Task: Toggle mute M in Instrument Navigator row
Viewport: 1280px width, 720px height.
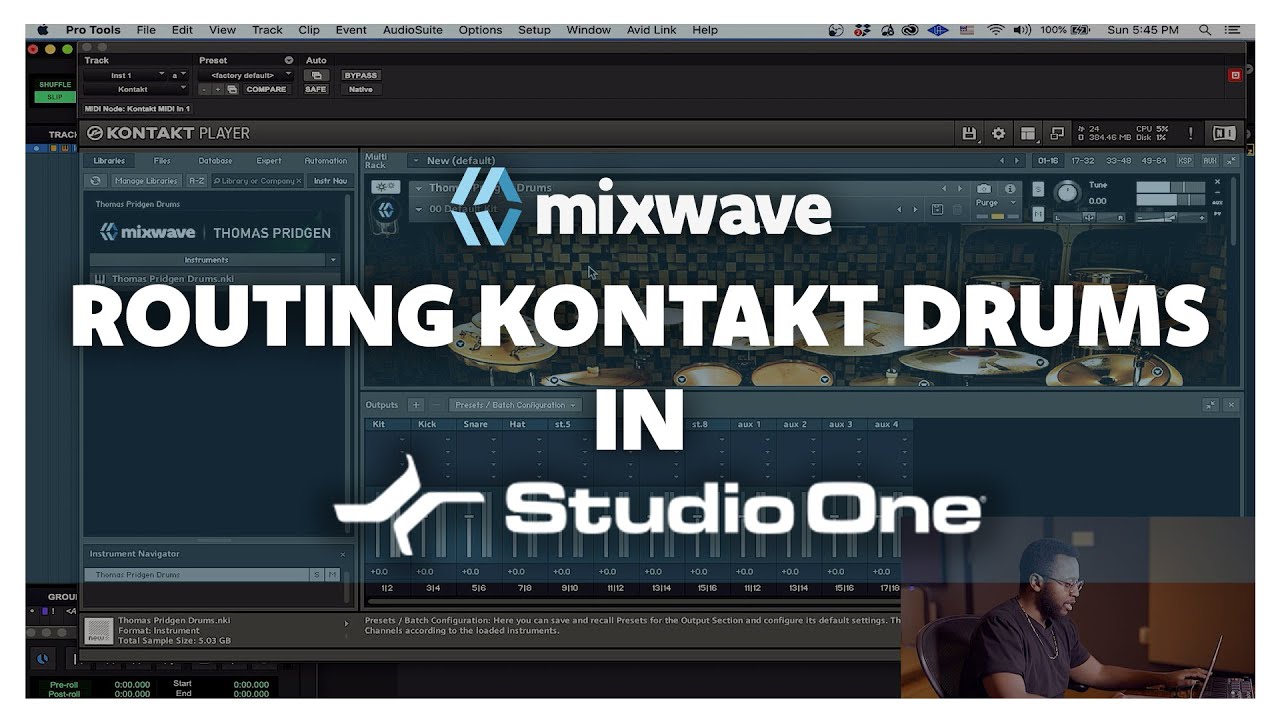Action: pos(333,575)
